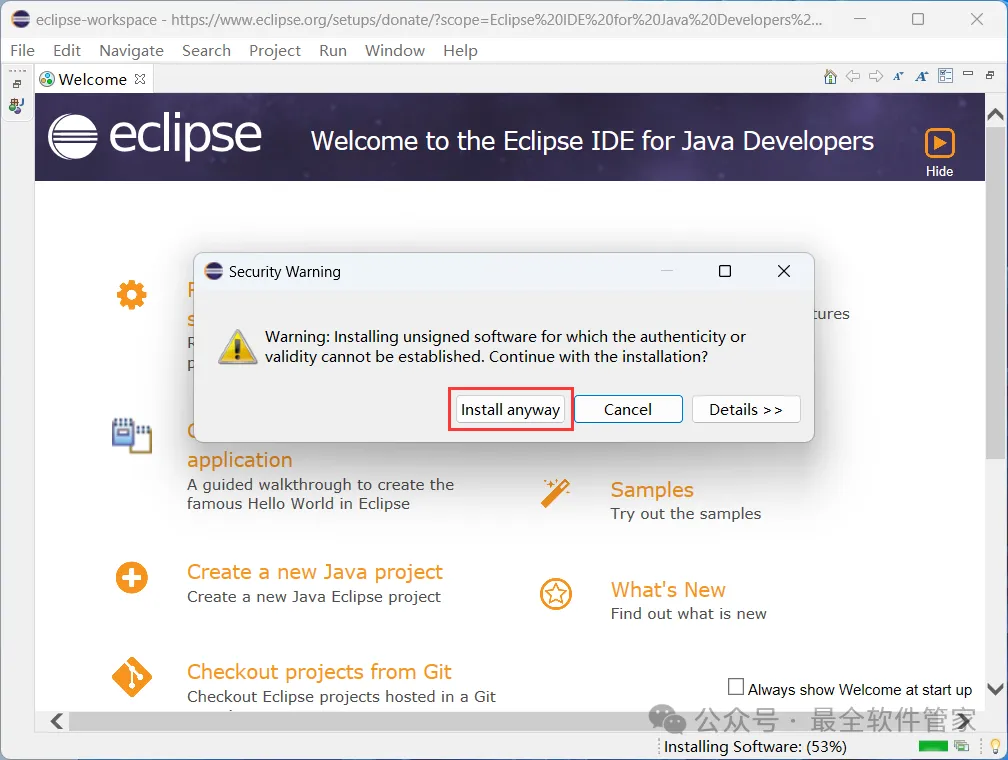1008x760 pixels.
Task: Open the What's New link
Action: pos(668,590)
